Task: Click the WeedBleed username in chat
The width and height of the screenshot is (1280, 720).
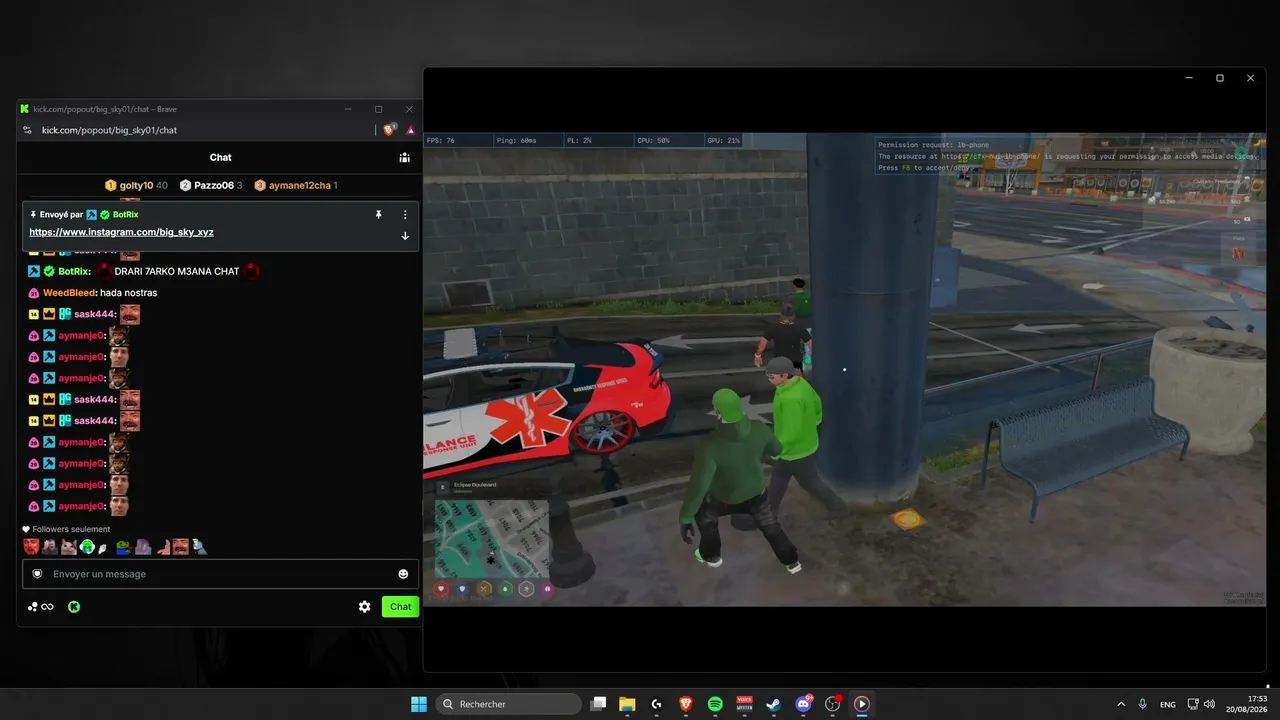Action: coord(69,293)
